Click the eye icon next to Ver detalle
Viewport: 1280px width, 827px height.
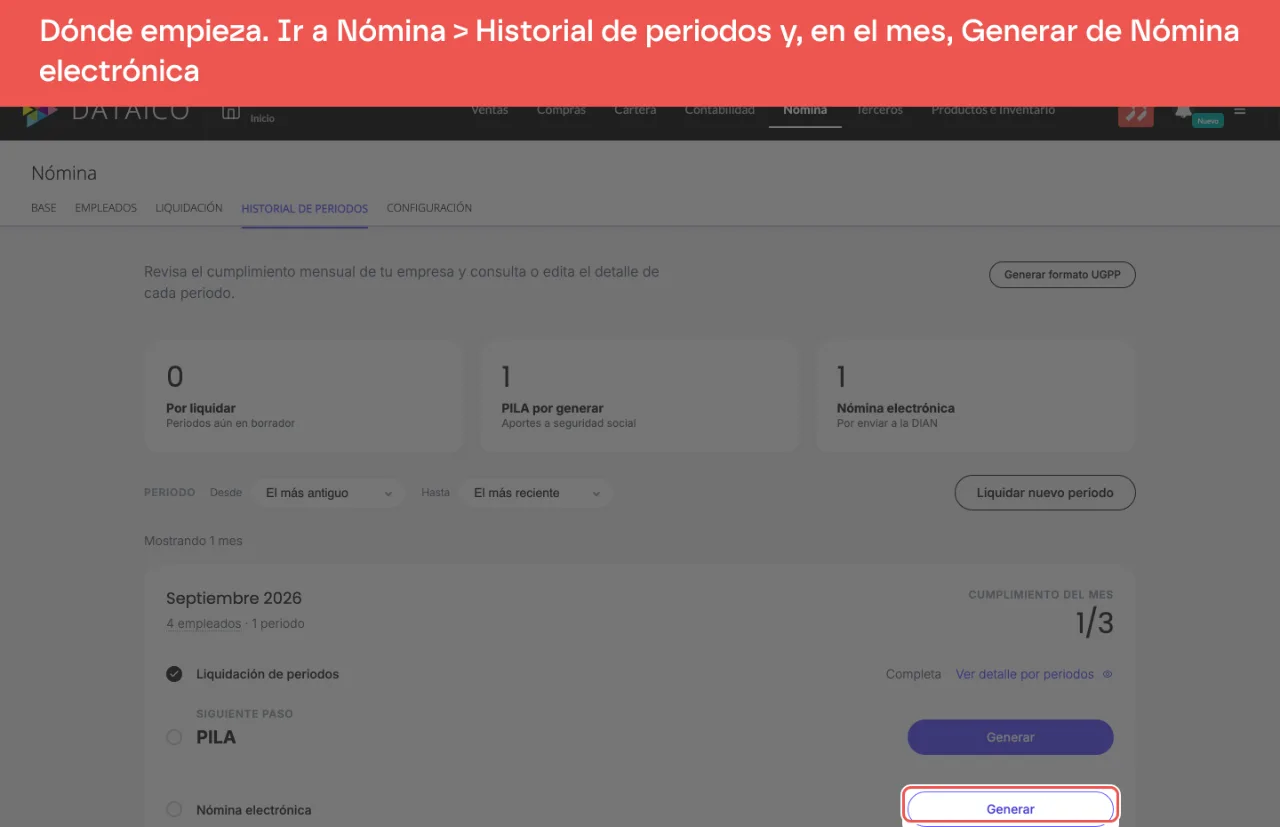pos(1107,674)
